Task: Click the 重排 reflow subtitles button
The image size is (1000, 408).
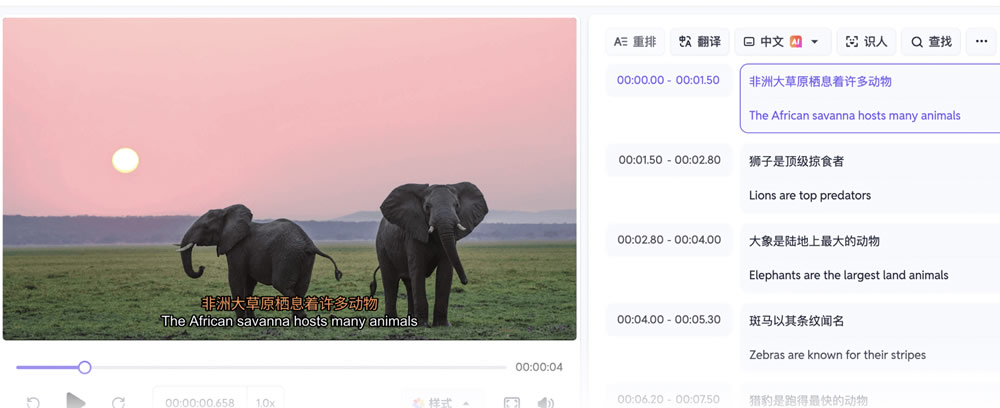Action: [x=635, y=42]
